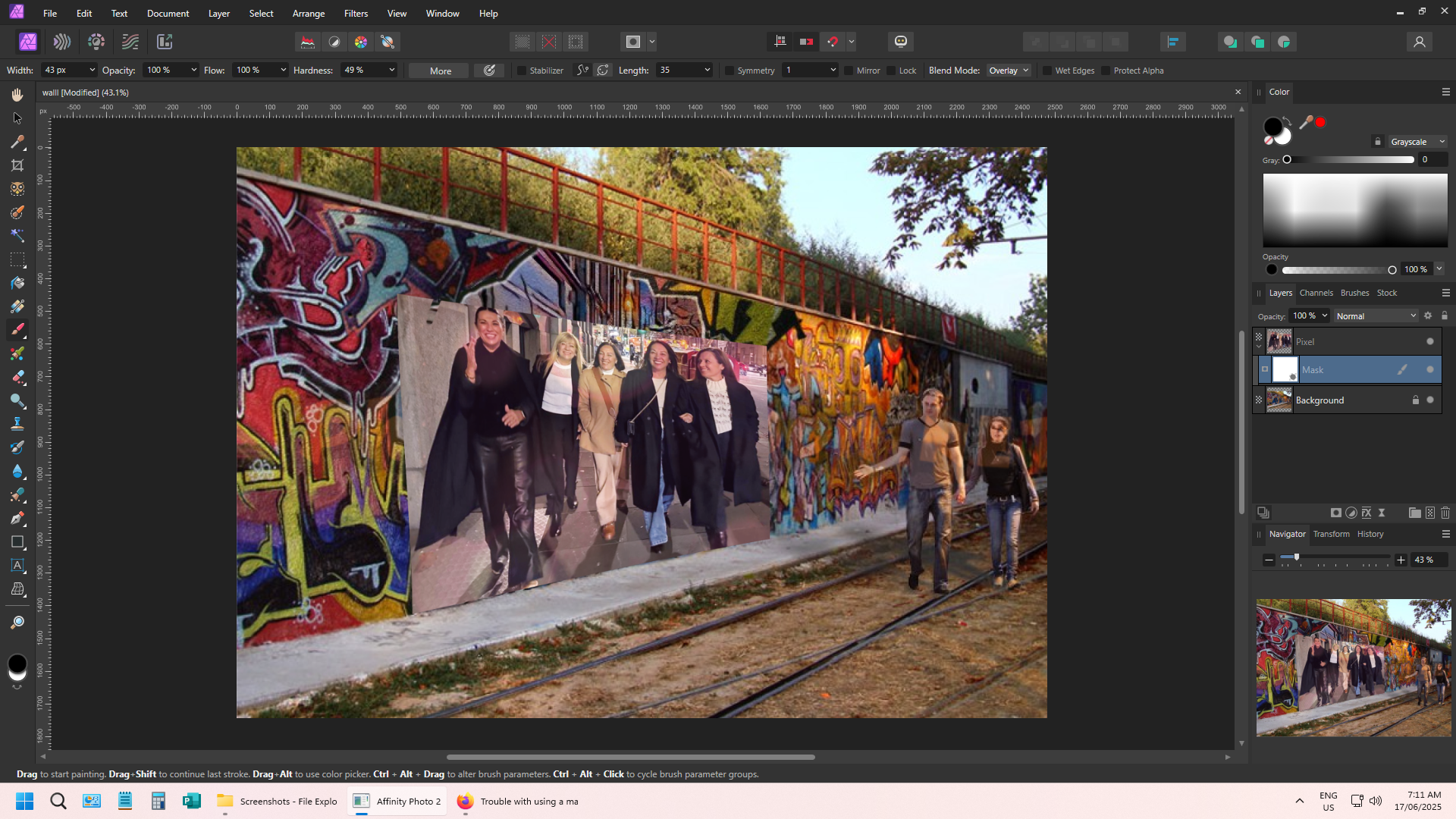The height and width of the screenshot is (819, 1456).
Task: Open Layer Effects fx icon
Action: [1367, 513]
